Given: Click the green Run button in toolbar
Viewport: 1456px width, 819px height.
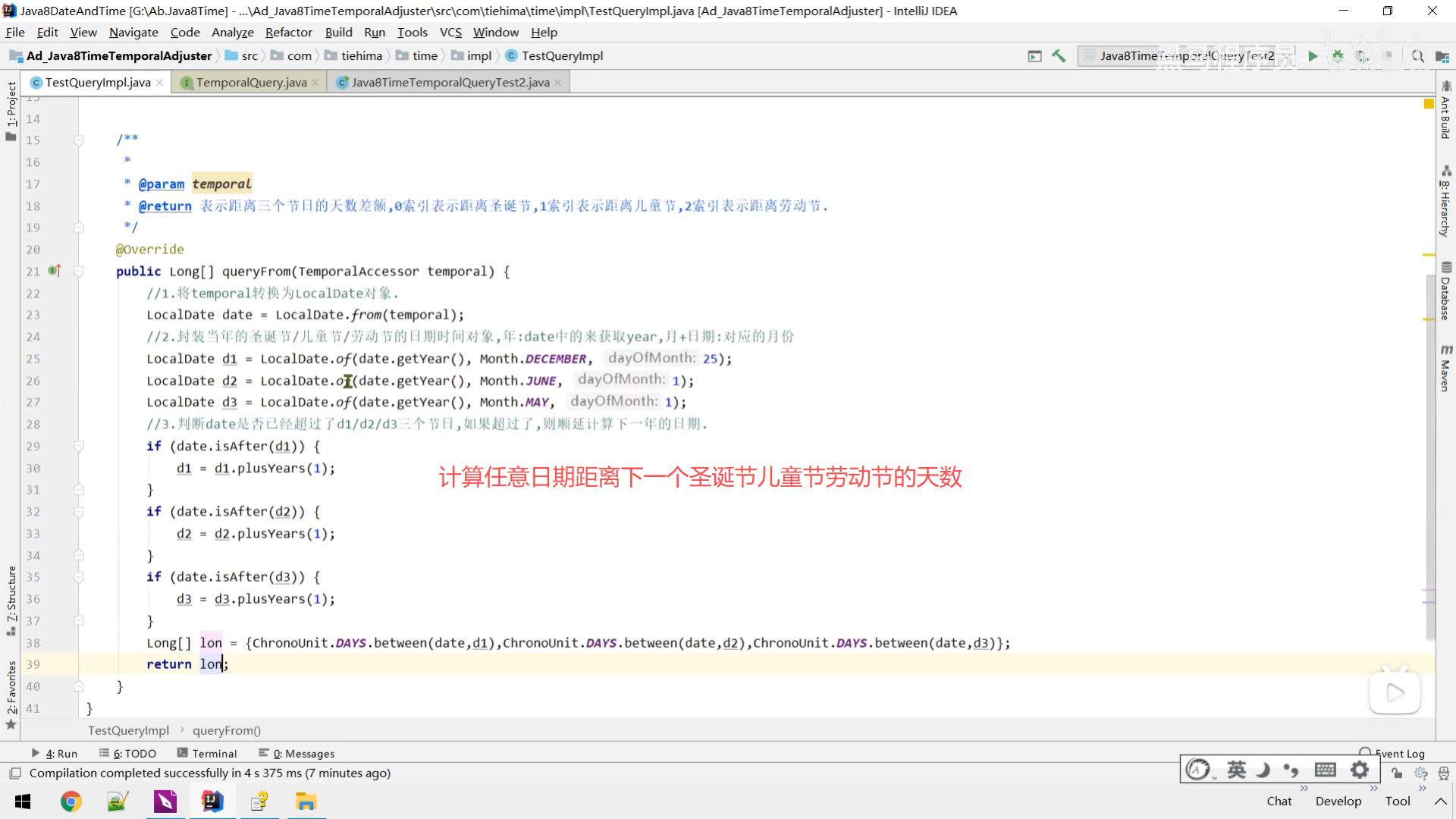Looking at the screenshot, I should pyautogui.click(x=1313, y=56).
